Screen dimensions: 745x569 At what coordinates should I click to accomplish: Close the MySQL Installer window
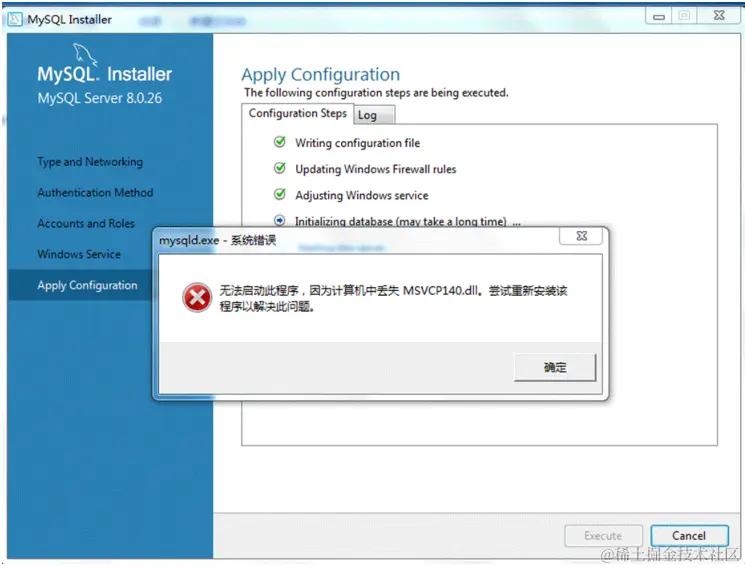click(719, 16)
